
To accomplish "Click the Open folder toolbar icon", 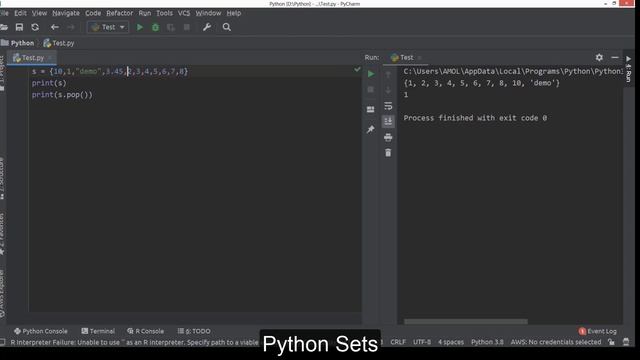I will click(x=4, y=27).
